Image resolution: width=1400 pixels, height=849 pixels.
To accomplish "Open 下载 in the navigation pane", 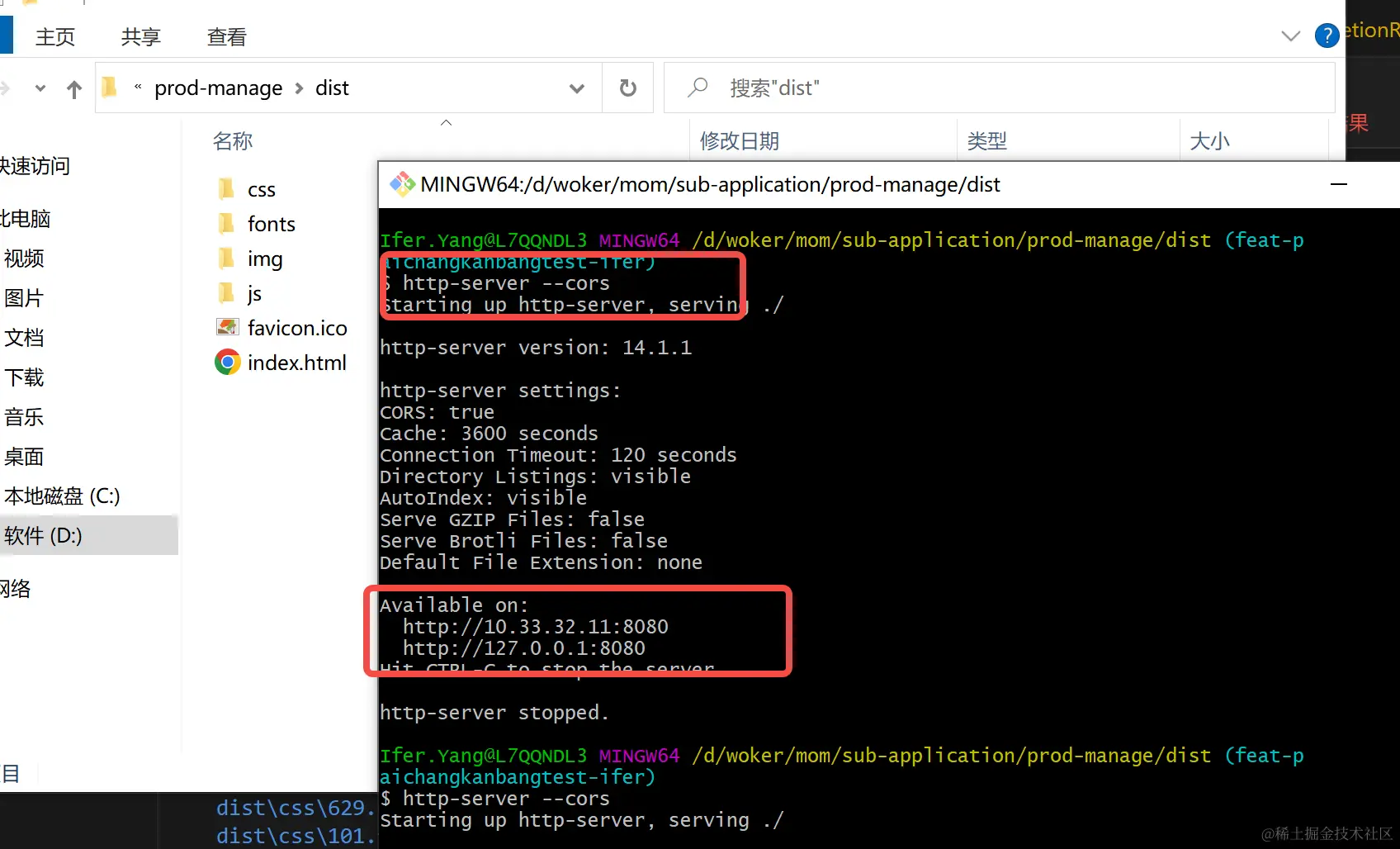I will [24, 377].
